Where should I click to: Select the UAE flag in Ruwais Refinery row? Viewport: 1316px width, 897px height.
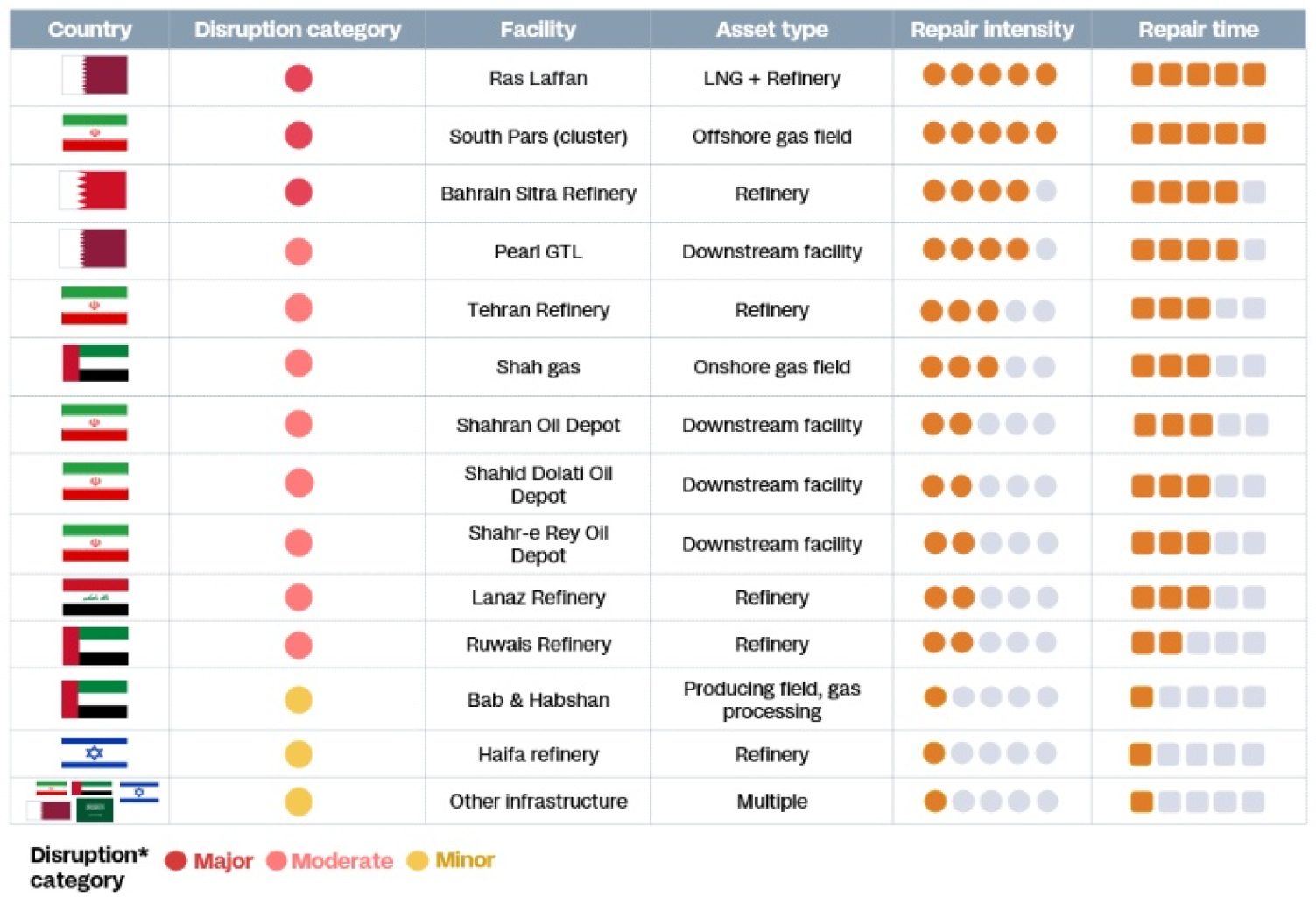pyautogui.click(x=95, y=646)
